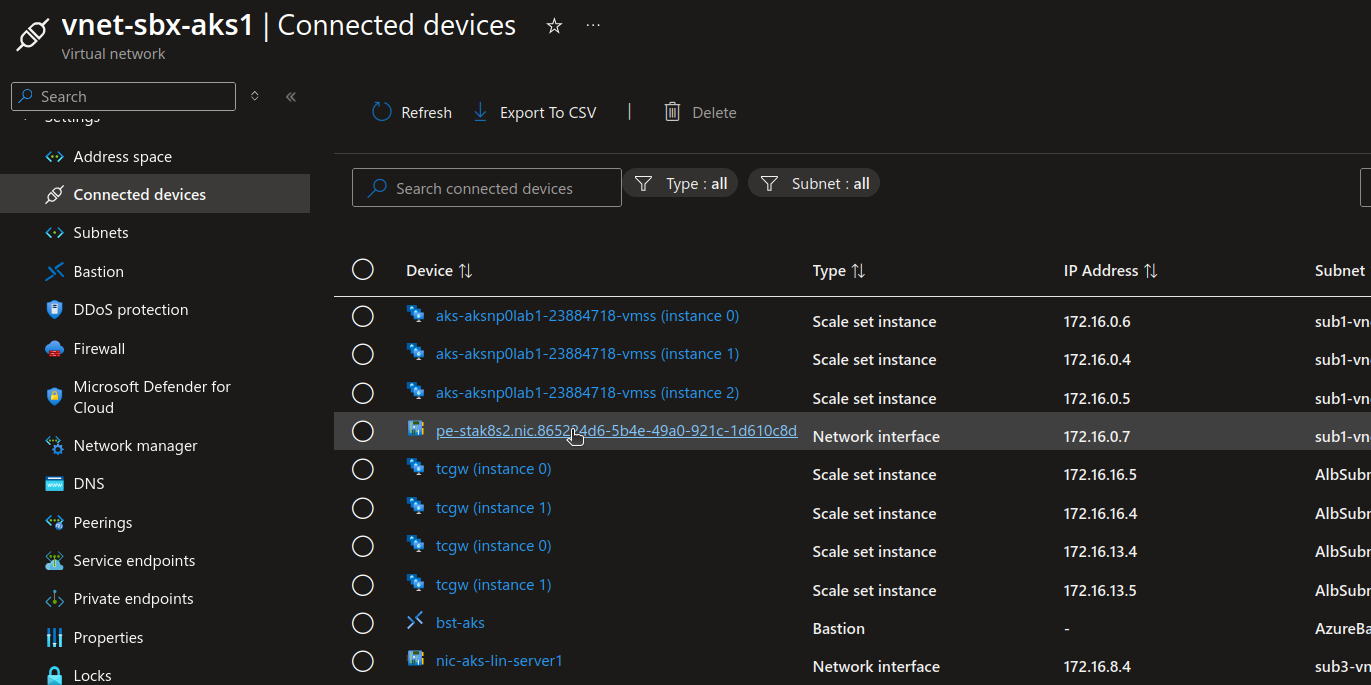
Task: Click the Peerings sidebar icon
Action: pos(55,522)
